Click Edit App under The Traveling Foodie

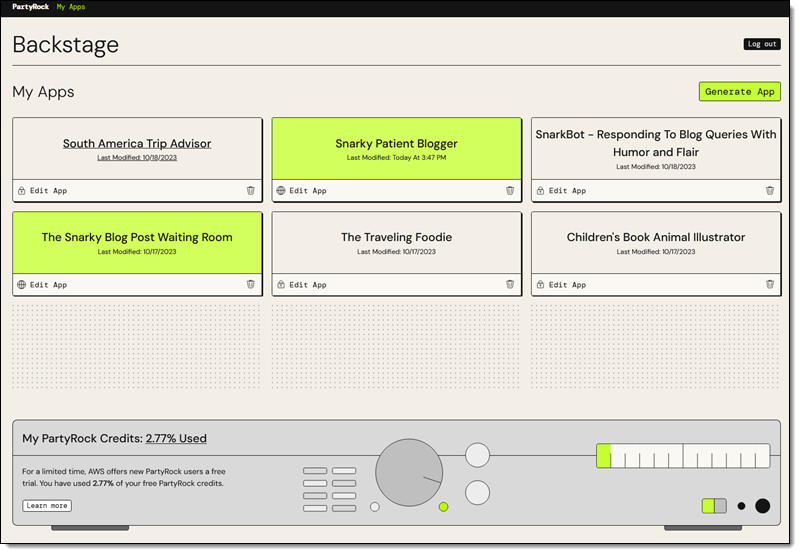(308, 285)
